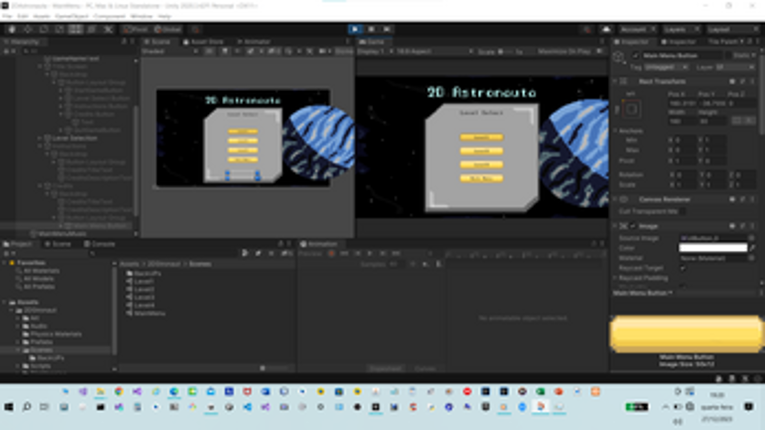The height and width of the screenshot is (430, 765).
Task: Pick color with the eyedropper icon
Action: 753,248
